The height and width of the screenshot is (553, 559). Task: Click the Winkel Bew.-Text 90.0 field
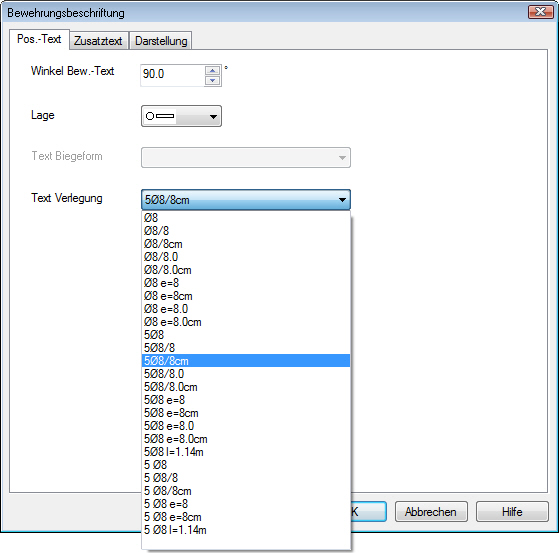pos(173,75)
